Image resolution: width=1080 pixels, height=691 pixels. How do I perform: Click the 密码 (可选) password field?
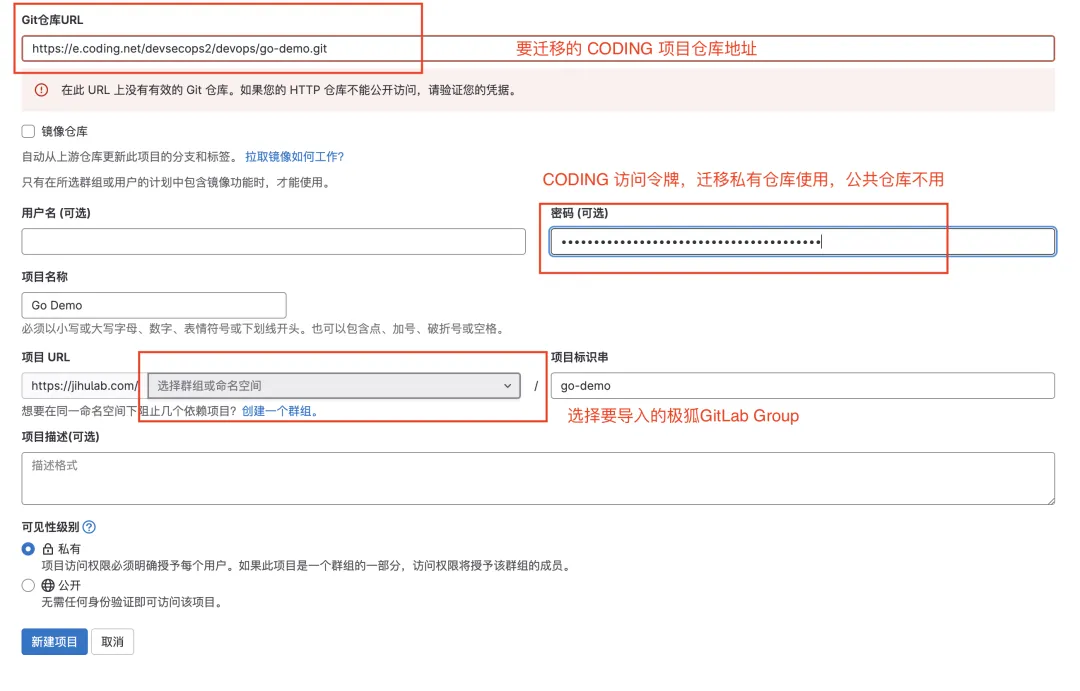click(x=802, y=242)
